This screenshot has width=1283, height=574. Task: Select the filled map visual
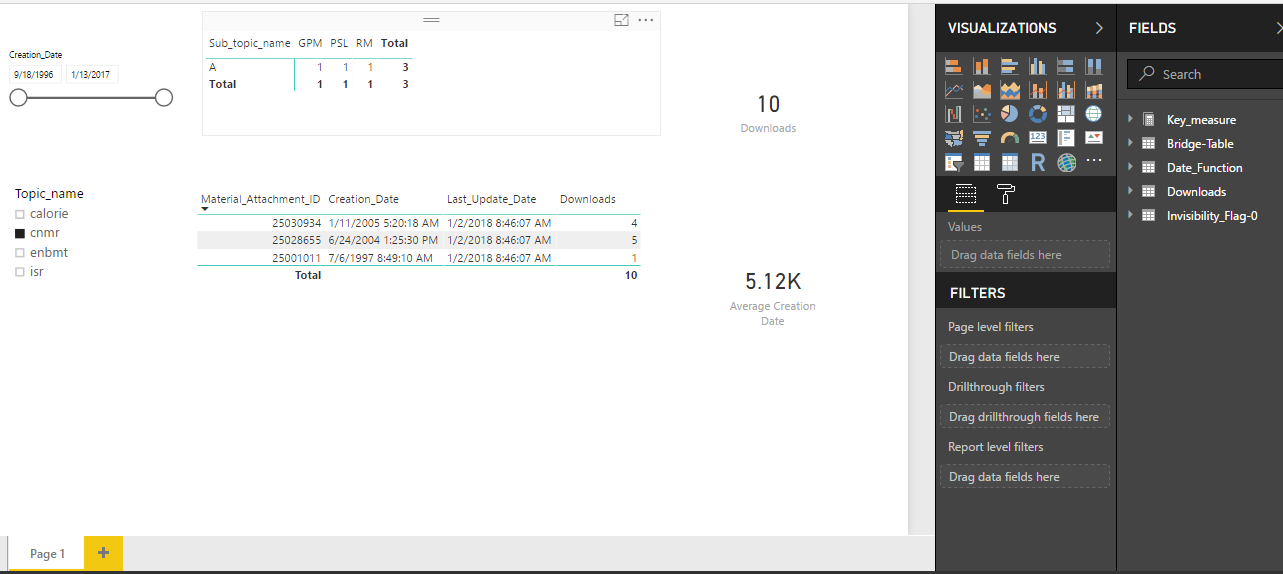tap(953, 138)
